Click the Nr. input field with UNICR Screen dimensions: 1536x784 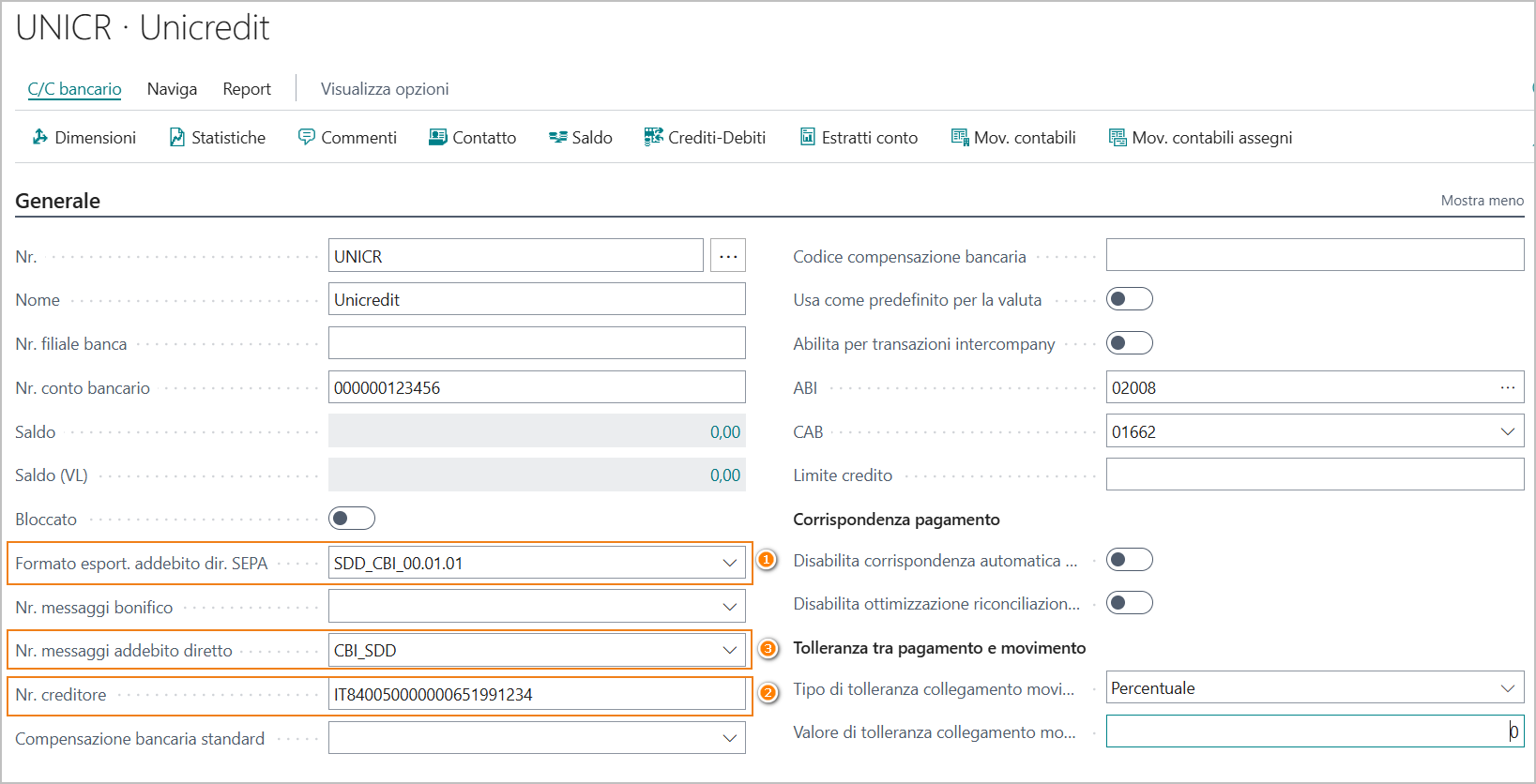pos(515,256)
